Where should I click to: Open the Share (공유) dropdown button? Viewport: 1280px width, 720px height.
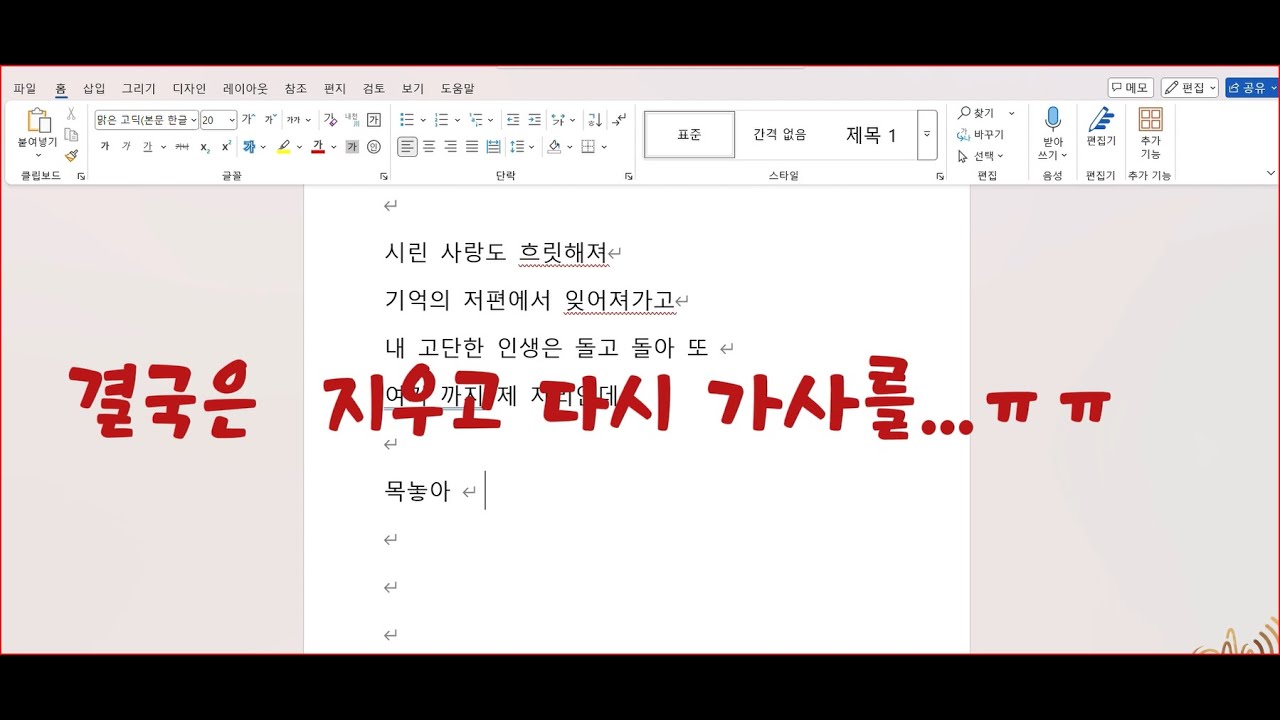(x=1252, y=88)
